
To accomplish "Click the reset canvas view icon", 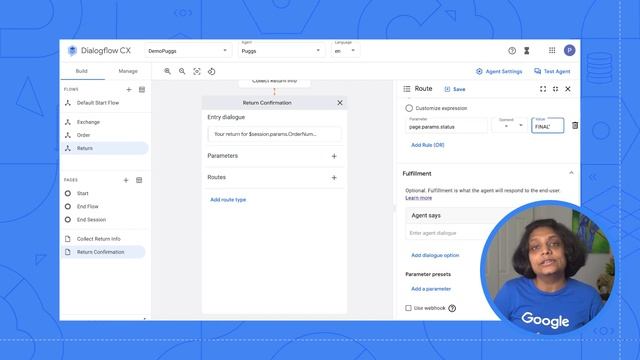I will point(211,71).
